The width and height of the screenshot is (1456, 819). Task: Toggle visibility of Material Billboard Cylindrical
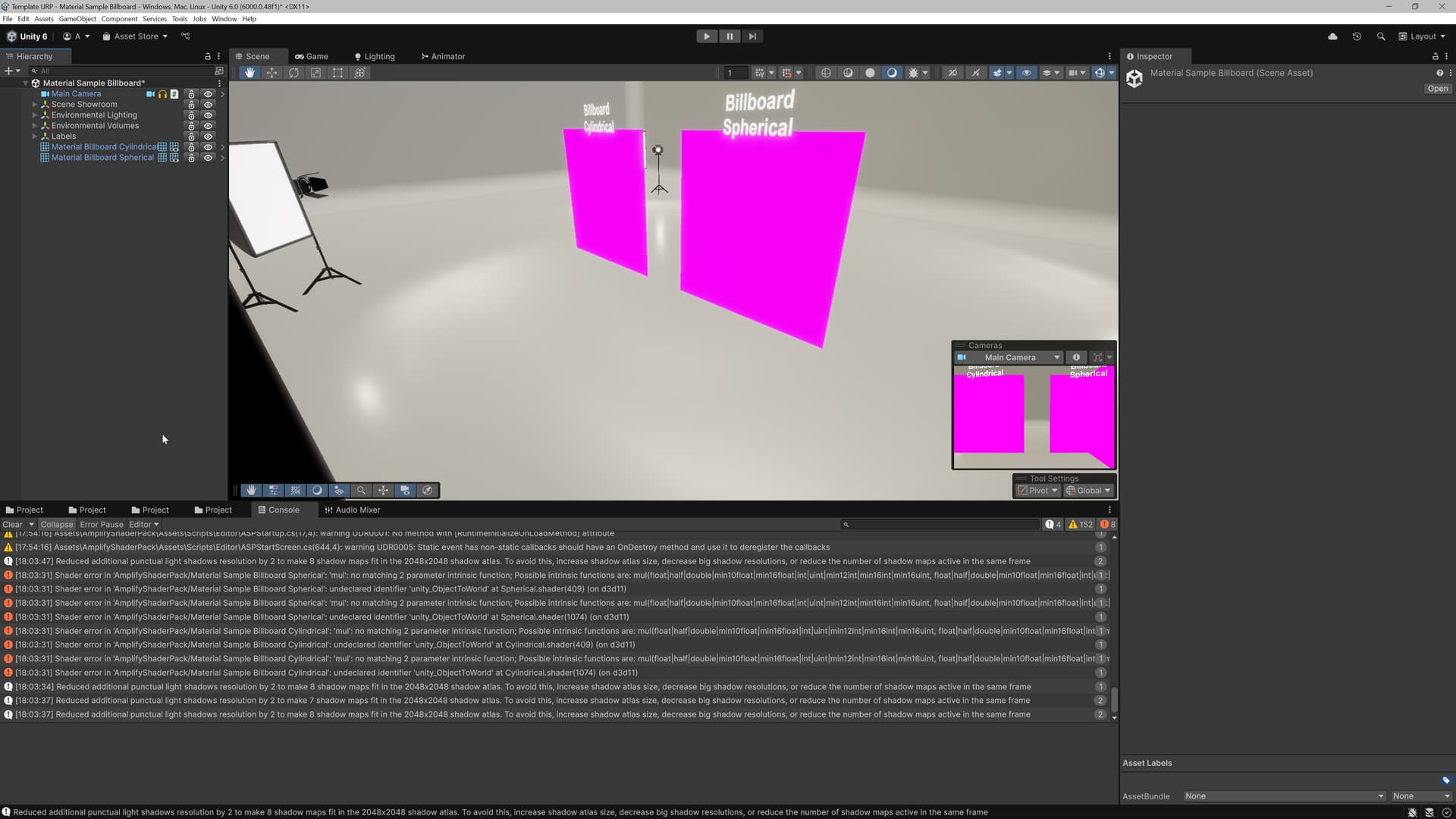coord(208,146)
